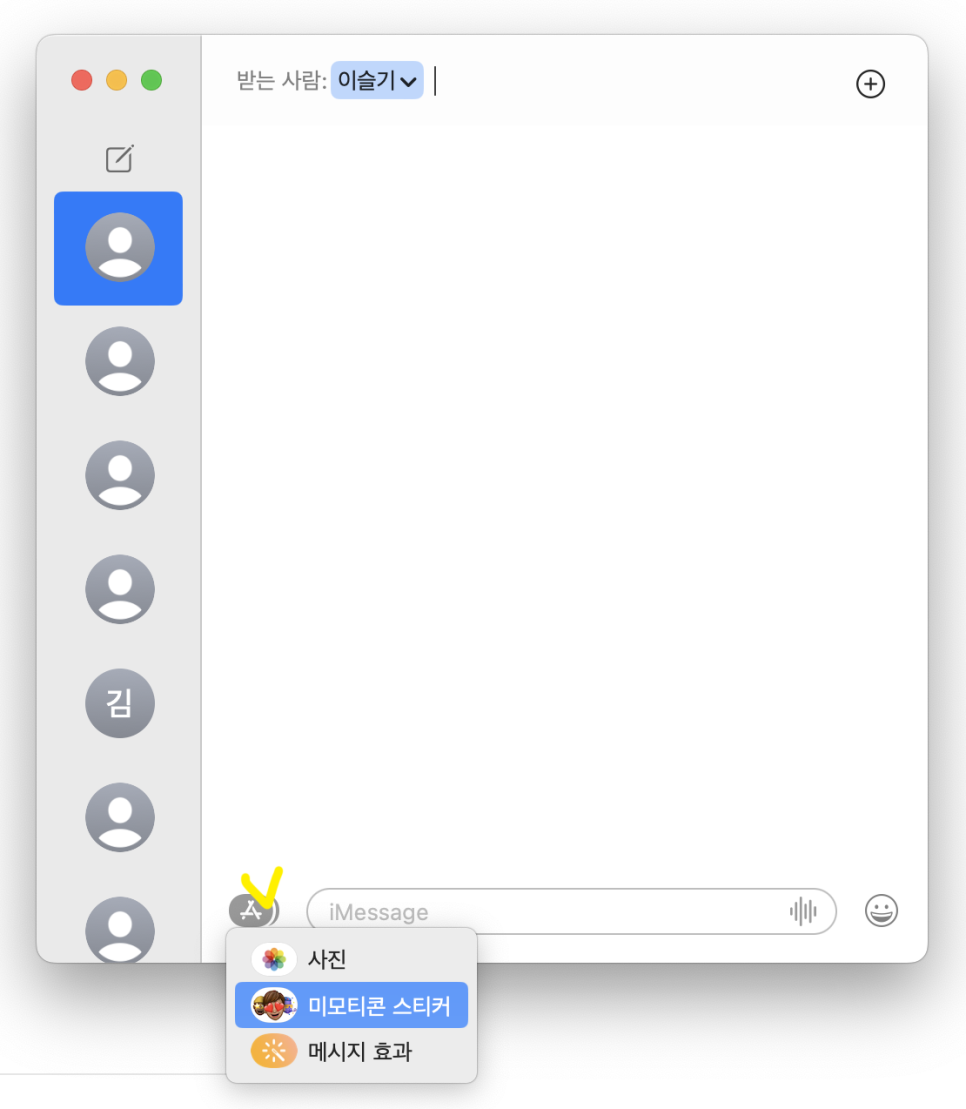Viewport: 966px width, 1109px height.
Task: Open the second conversation avatar
Action: pos(120,361)
